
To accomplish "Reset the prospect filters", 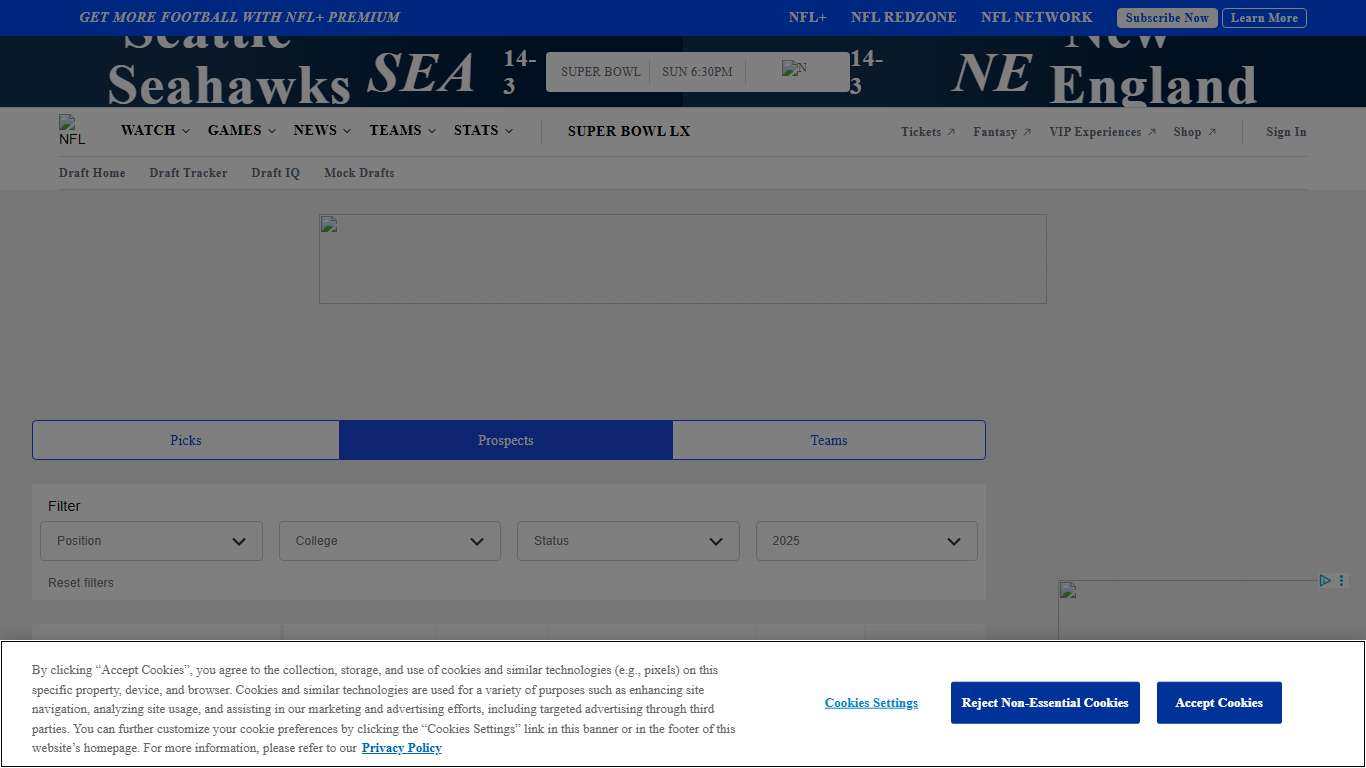I will click(80, 582).
